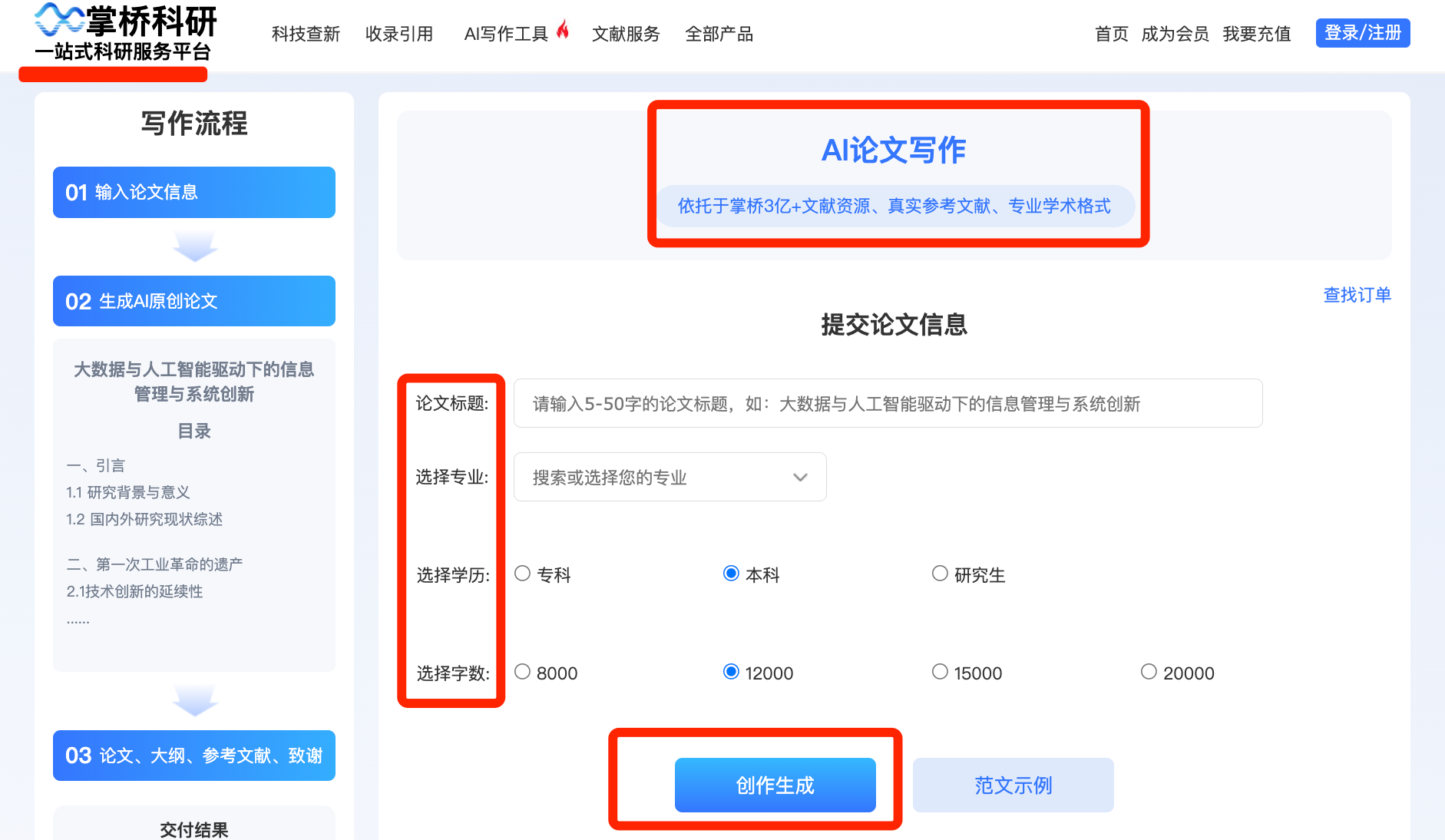Click the 写作流程 heading
1445x840 pixels.
[194, 123]
